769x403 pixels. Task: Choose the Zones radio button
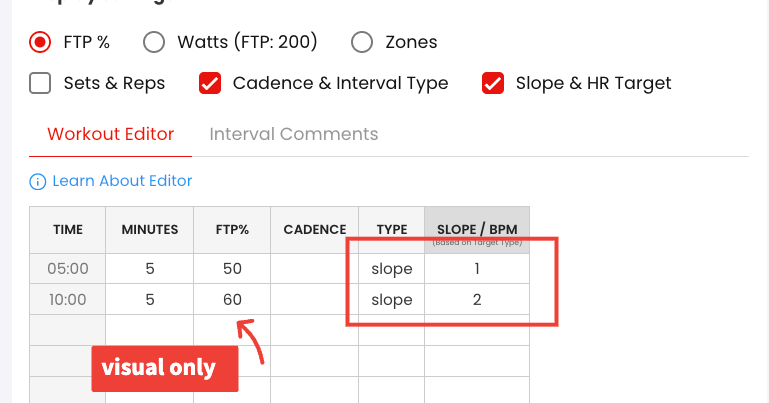362,42
